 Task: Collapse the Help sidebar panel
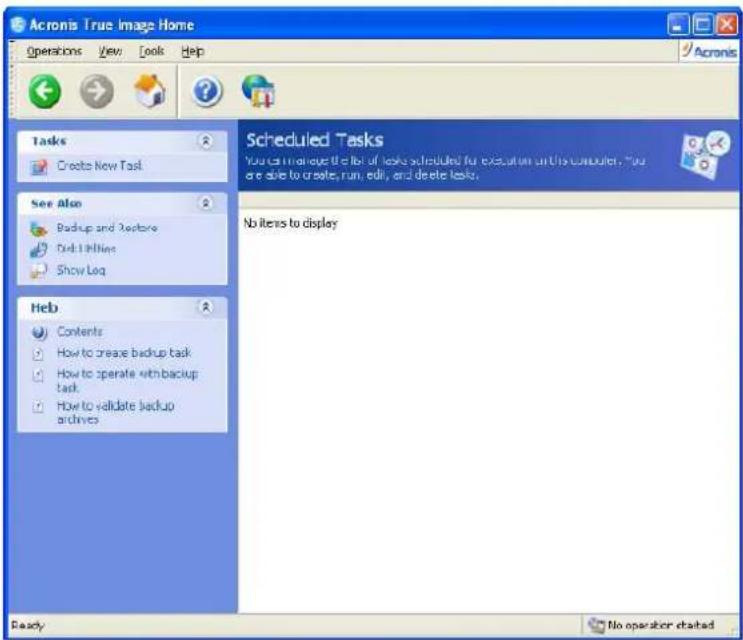pos(206,307)
